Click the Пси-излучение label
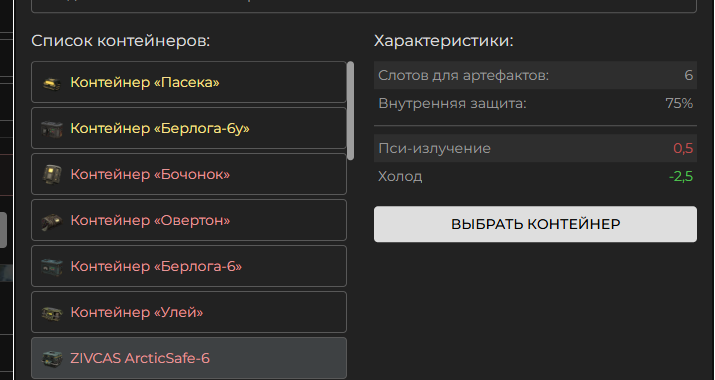Screen dimensions: 715x380 point(435,148)
